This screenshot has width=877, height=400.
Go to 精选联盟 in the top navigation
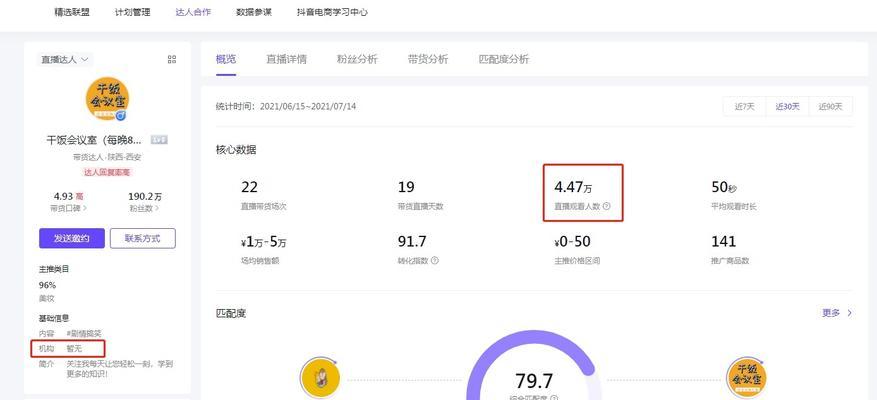pyautogui.click(x=72, y=12)
